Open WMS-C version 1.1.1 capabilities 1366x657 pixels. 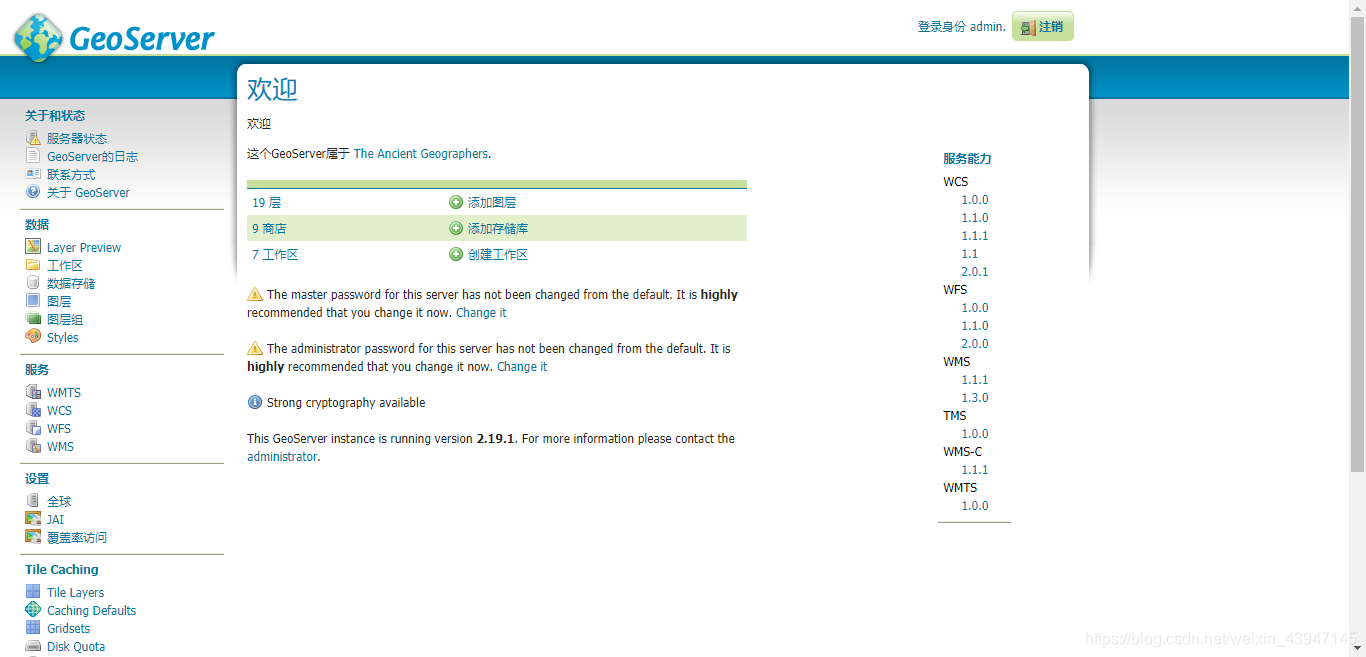pyautogui.click(x=975, y=470)
